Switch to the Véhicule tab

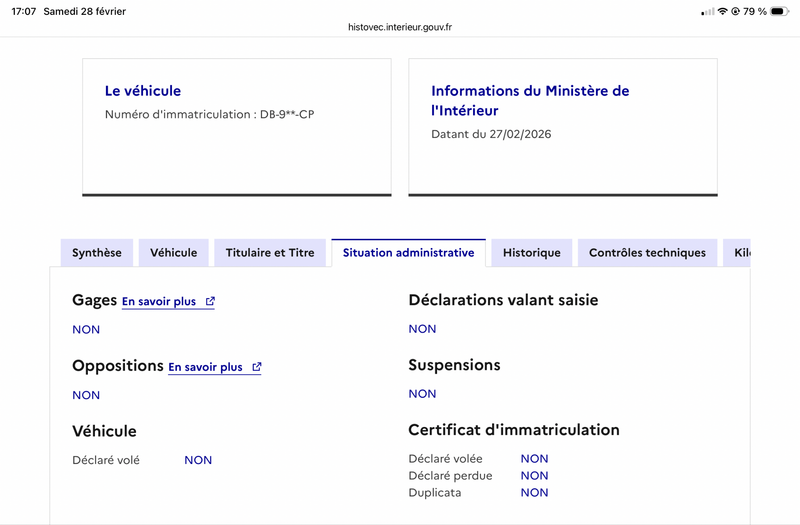point(174,253)
